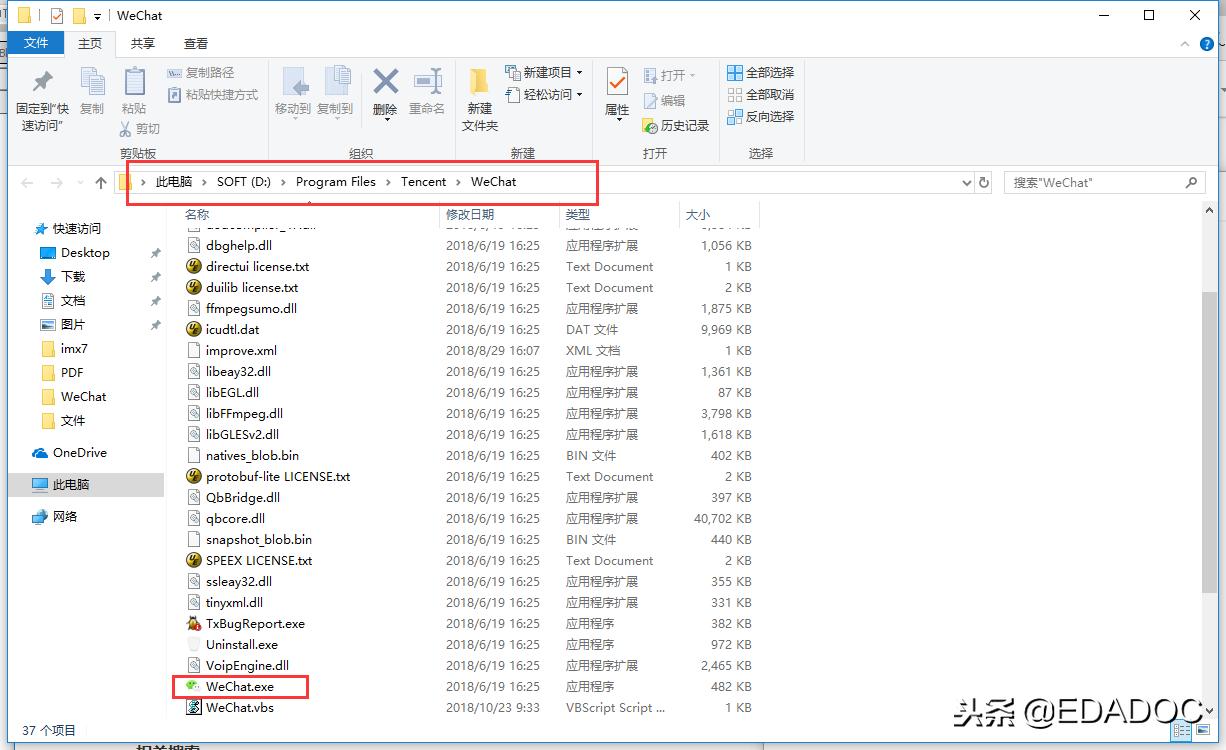The image size is (1226, 750).
Task: Switch to the Share (共享) tab
Action: point(143,43)
